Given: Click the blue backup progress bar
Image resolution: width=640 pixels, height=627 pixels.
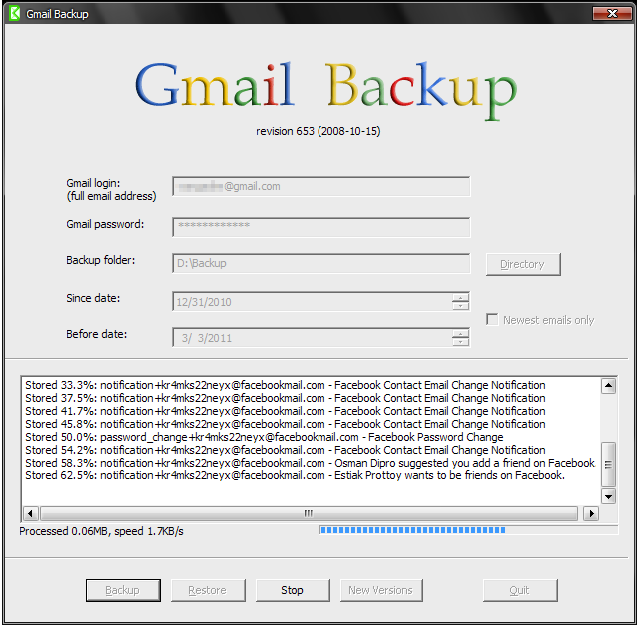Looking at the screenshot, I should (469, 530).
